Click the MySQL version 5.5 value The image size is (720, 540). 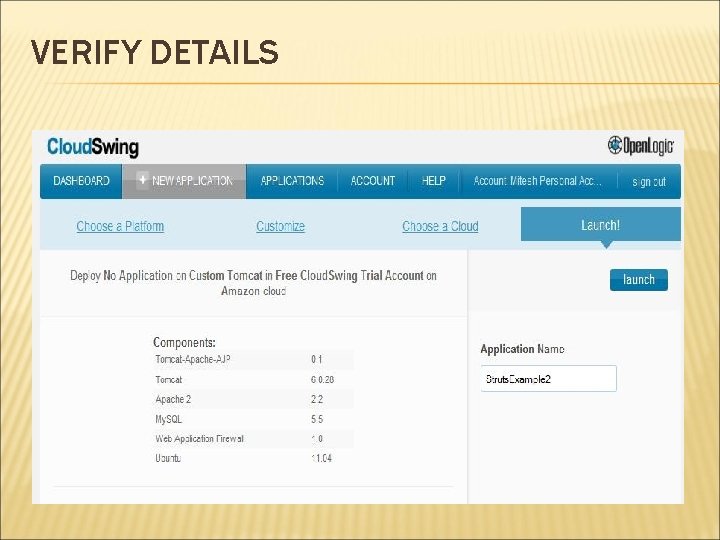pyautogui.click(x=317, y=419)
